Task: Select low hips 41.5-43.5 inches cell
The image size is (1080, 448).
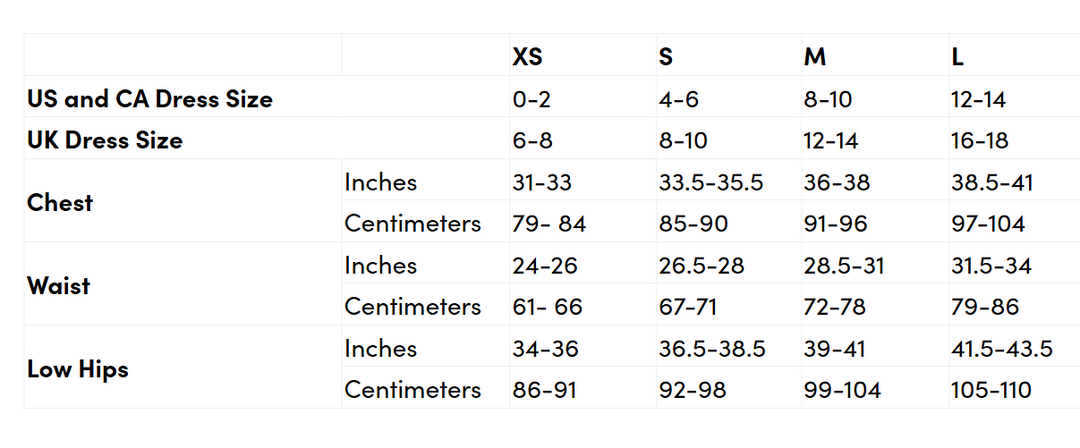Action: point(1001,348)
